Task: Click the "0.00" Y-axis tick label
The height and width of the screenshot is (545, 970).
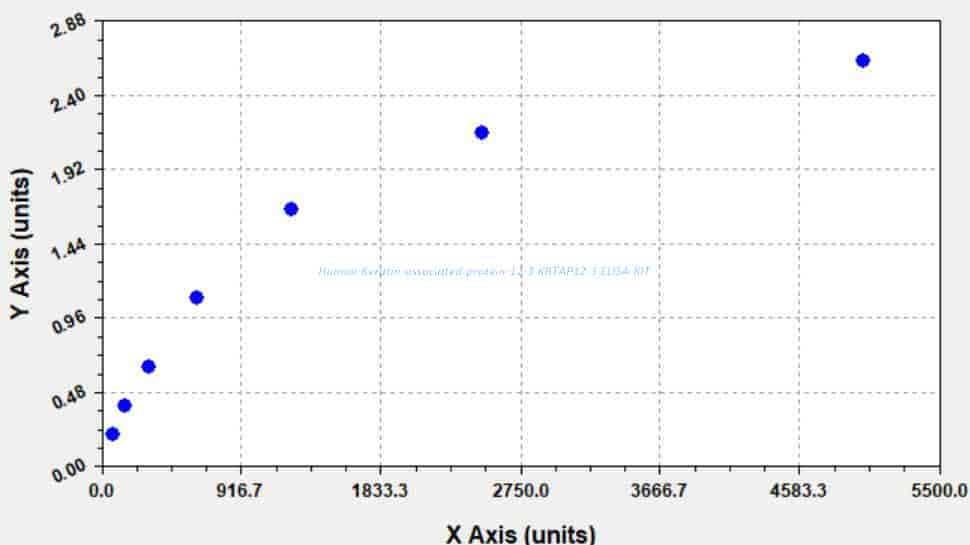Action: pos(68,473)
